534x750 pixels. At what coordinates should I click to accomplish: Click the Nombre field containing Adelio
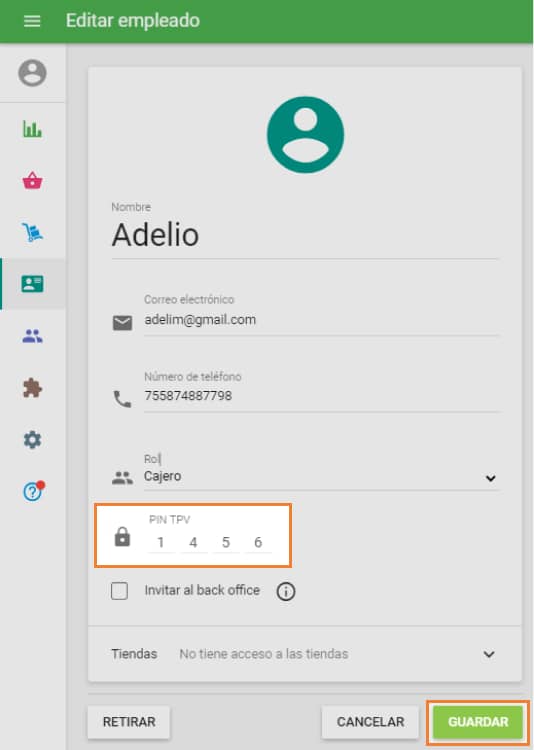(x=305, y=235)
